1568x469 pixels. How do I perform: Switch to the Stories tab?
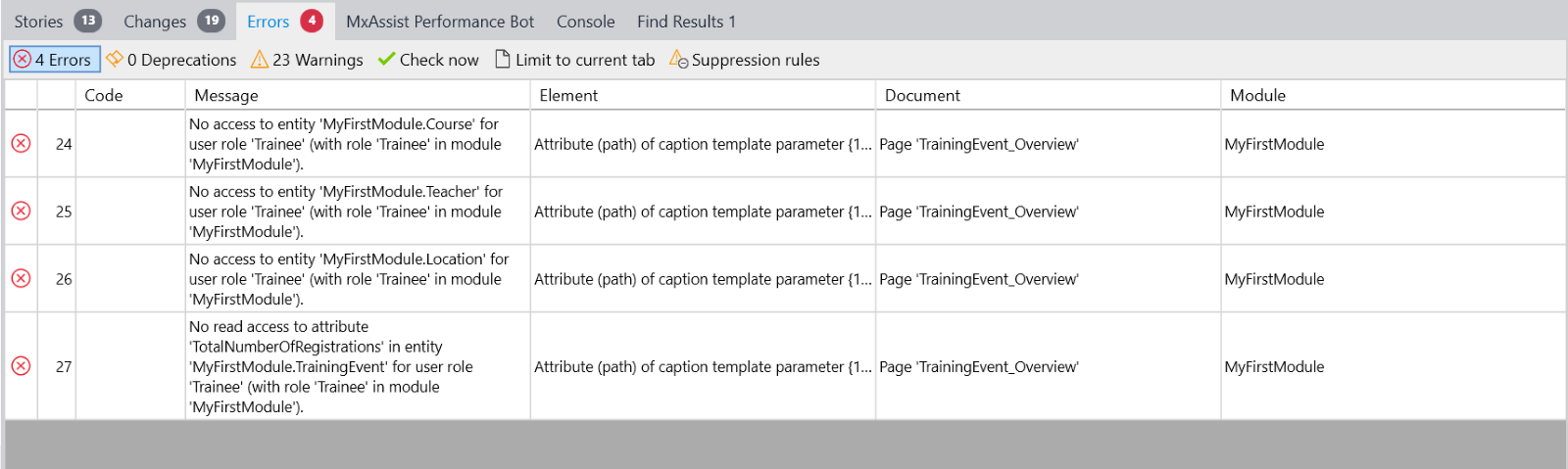[57, 21]
